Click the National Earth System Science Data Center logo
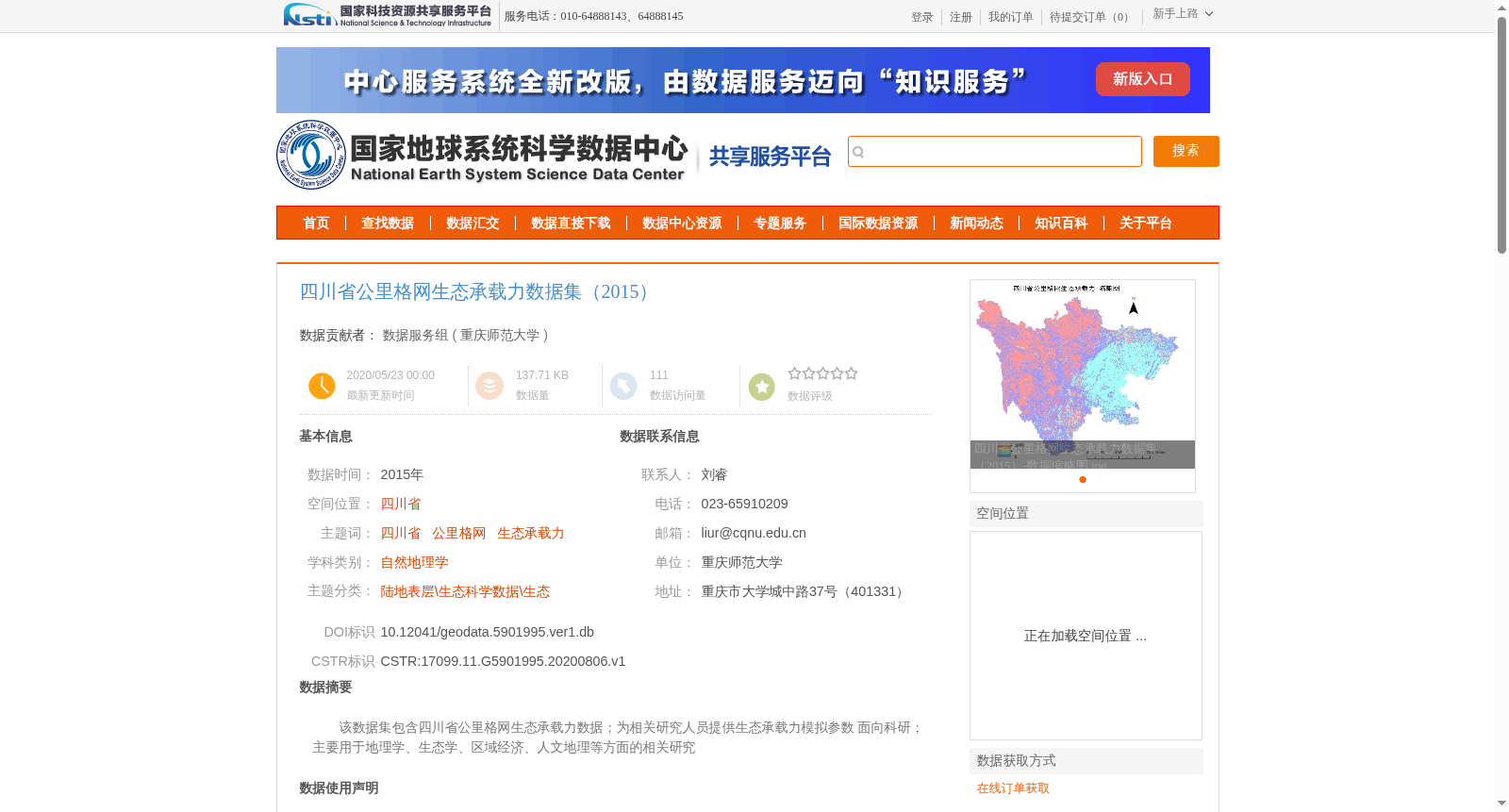The width and height of the screenshot is (1509, 812). point(482,155)
